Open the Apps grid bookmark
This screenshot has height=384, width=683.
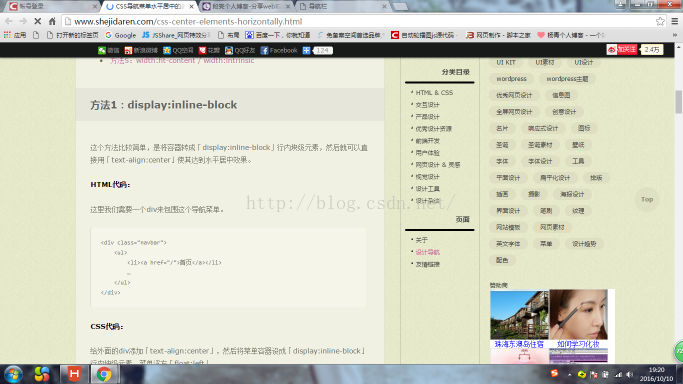tap(15, 35)
